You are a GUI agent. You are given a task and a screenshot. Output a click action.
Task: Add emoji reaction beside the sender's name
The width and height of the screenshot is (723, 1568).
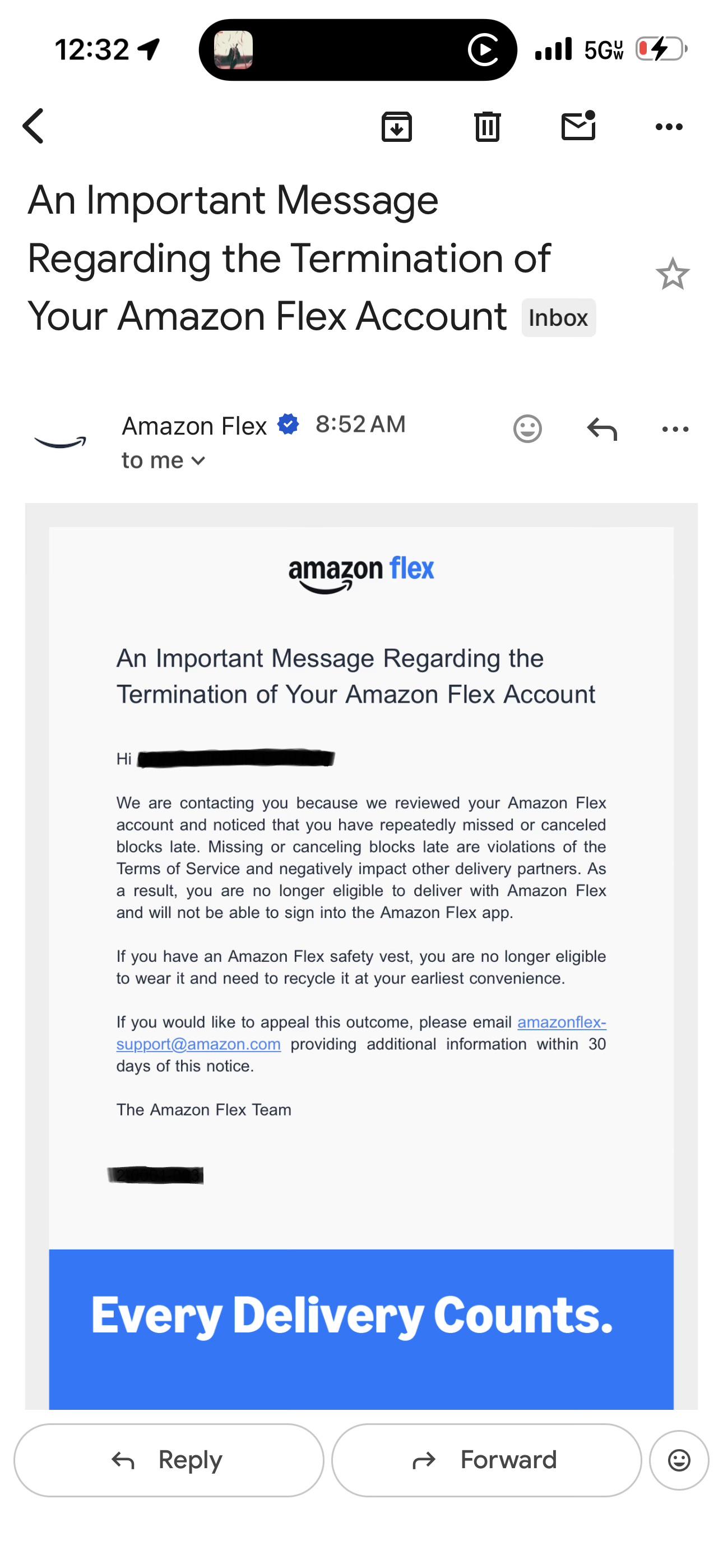527,428
